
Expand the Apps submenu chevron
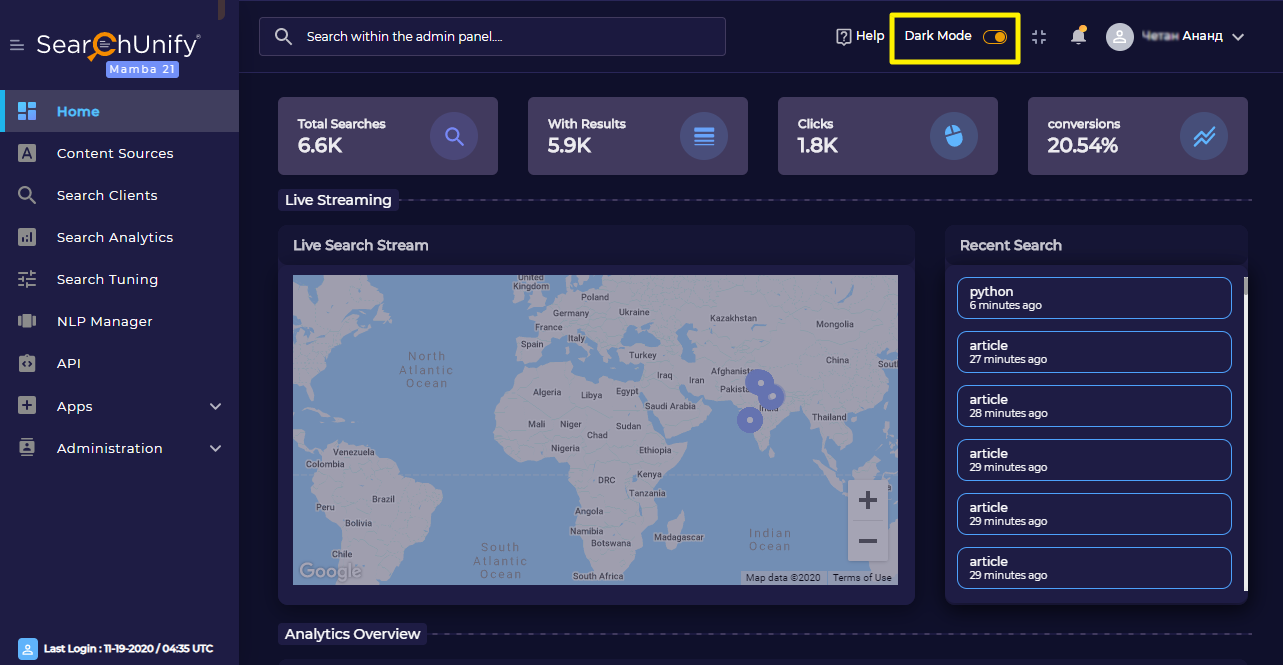coord(215,406)
